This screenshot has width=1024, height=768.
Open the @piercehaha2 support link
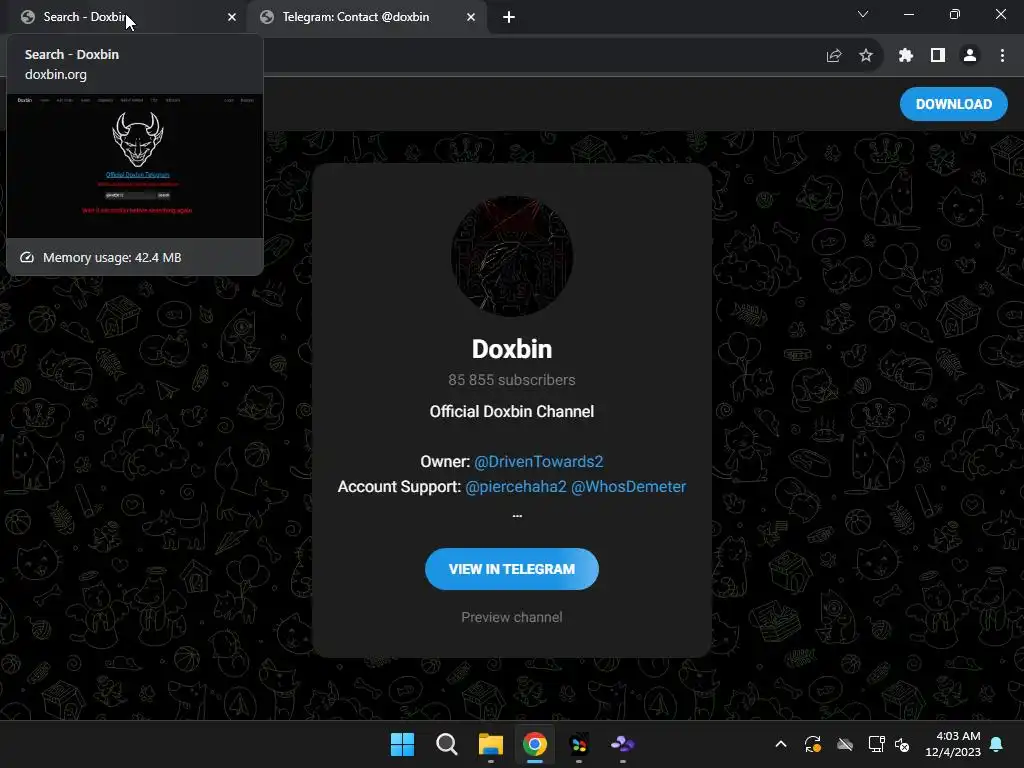point(516,487)
